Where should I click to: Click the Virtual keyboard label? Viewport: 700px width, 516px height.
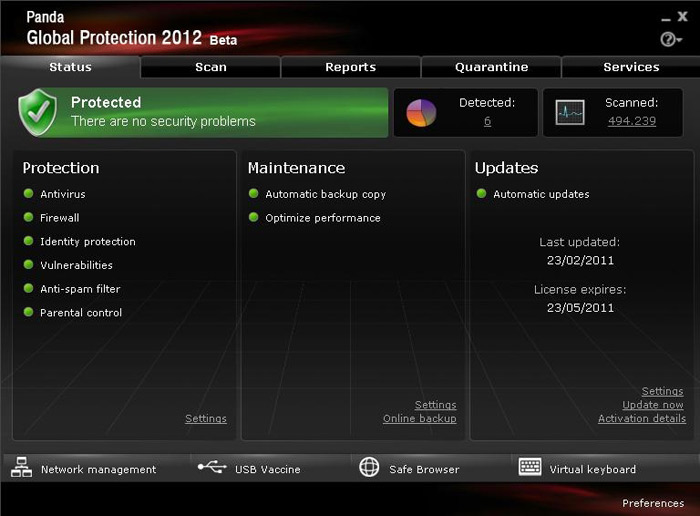(x=592, y=470)
